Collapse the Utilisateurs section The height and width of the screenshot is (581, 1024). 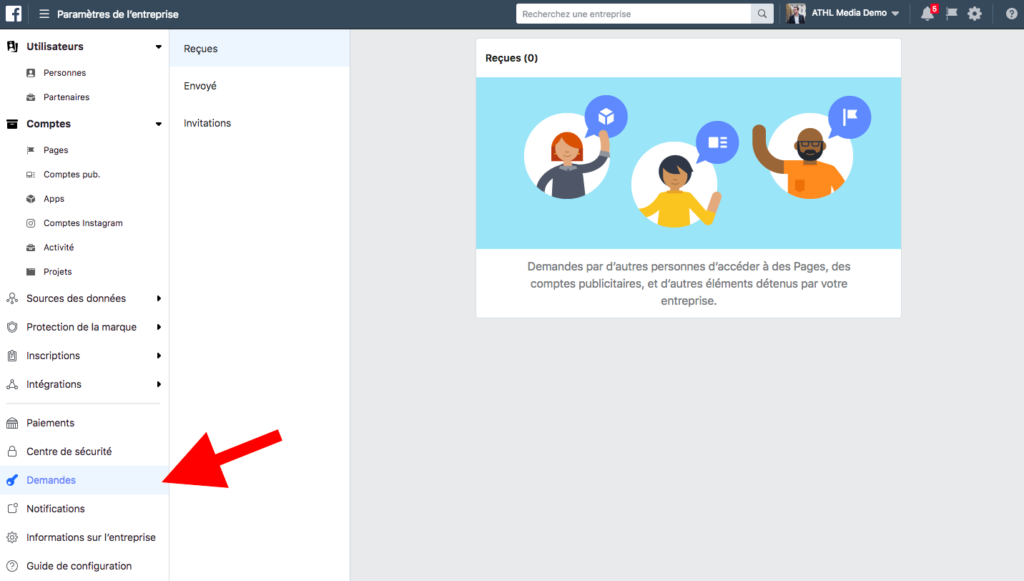pyautogui.click(x=158, y=47)
